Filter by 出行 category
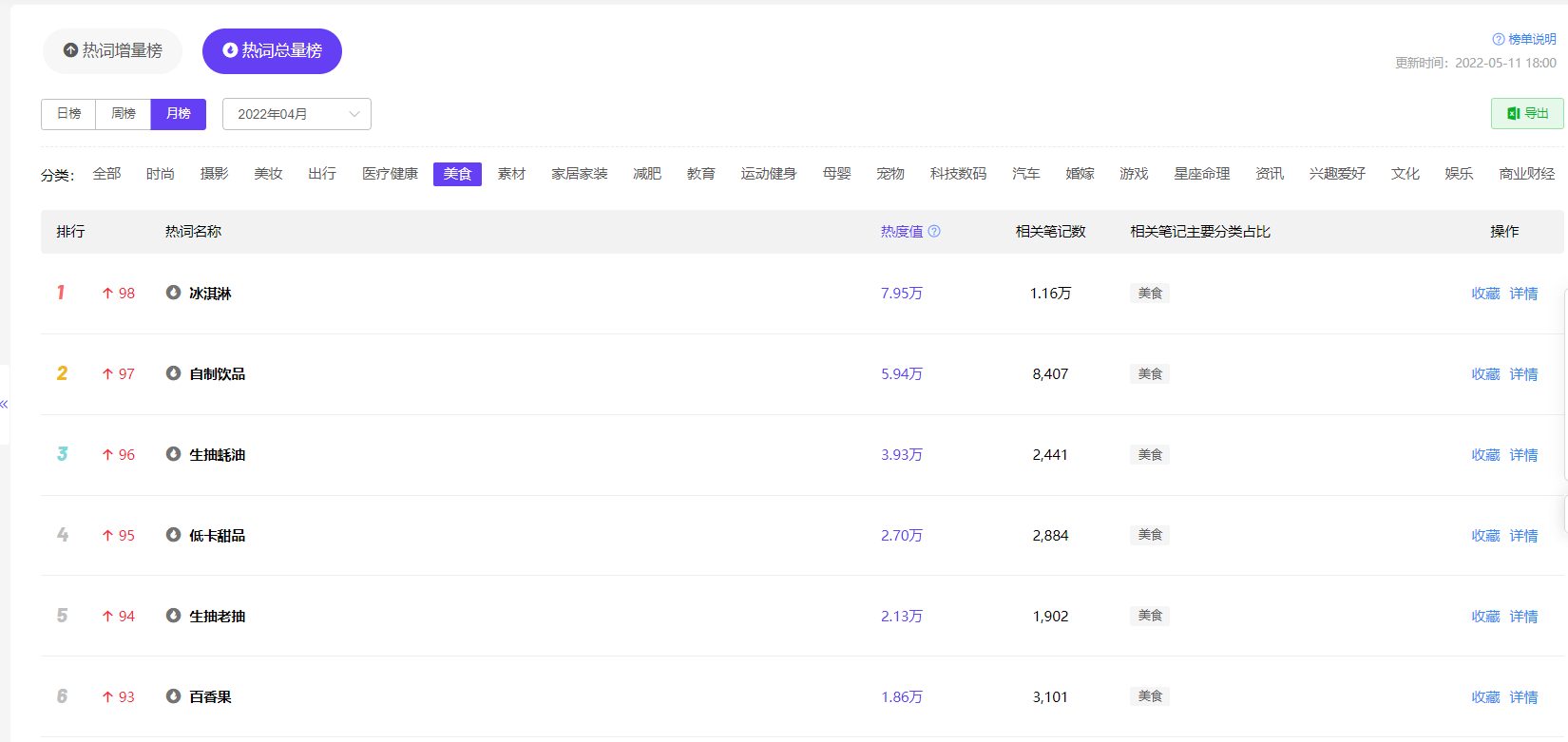The width and height of the screenshot is (1568, 742). 322,174
